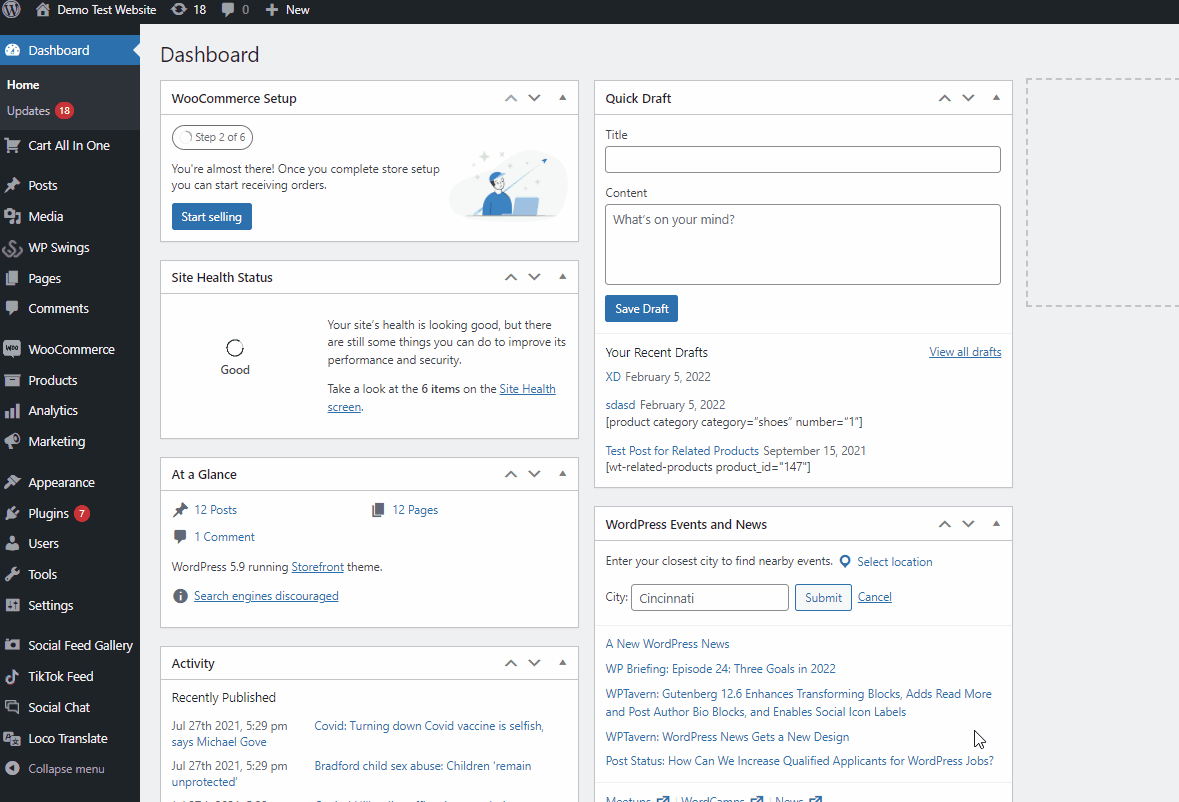Click the WooCommerce logo icon in sidebar
Image resolution: width=1179 pixels, height=802 pixels.
point(12,350)
